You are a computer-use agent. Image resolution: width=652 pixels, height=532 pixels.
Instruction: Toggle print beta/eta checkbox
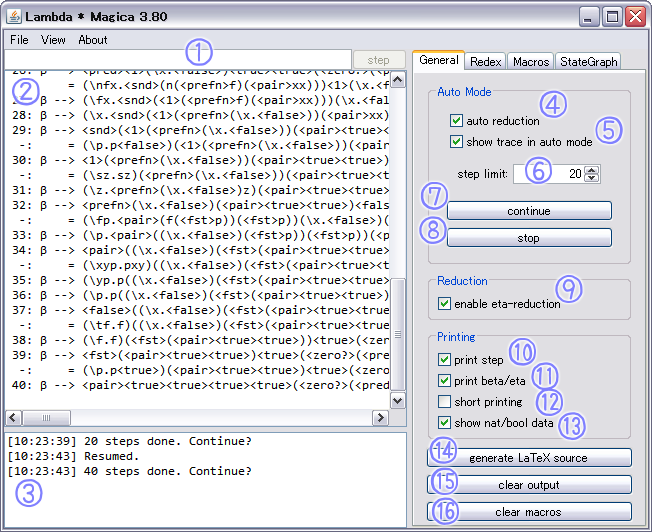pos(444,381)
